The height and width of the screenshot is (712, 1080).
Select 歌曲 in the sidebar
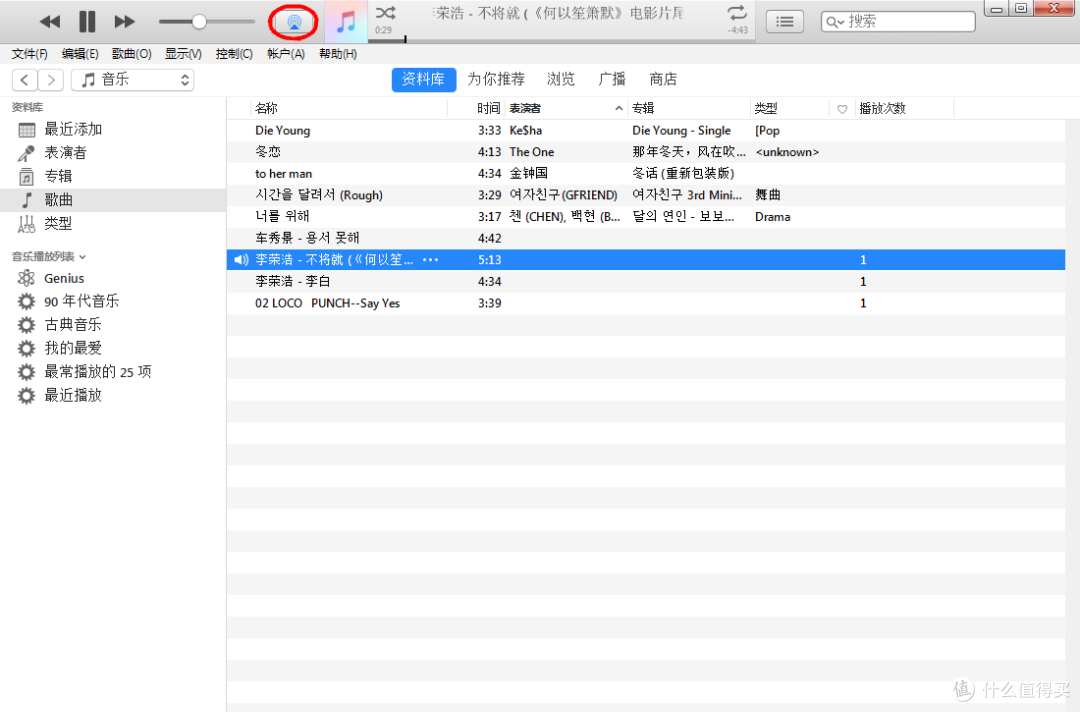113,200
